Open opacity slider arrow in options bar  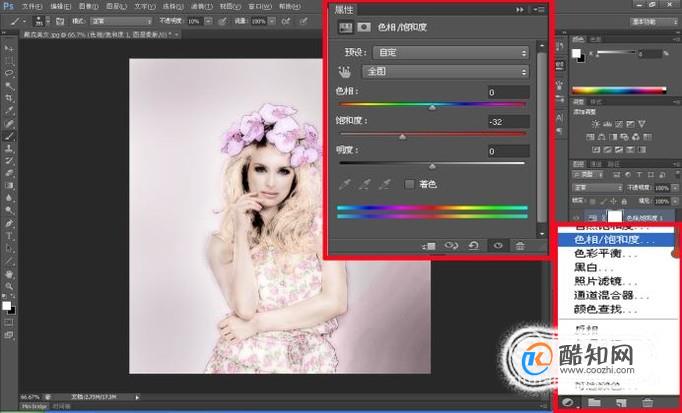point(208,21)
